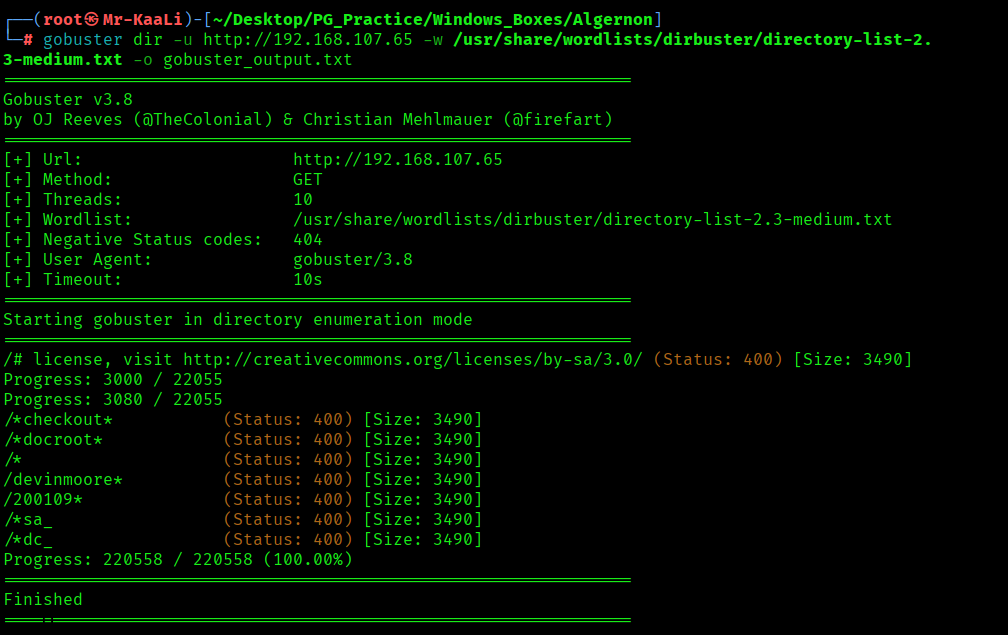The image size is (1008, 635).
Task: Open the creativecommons.org license URL
Action: pos(413,360)
